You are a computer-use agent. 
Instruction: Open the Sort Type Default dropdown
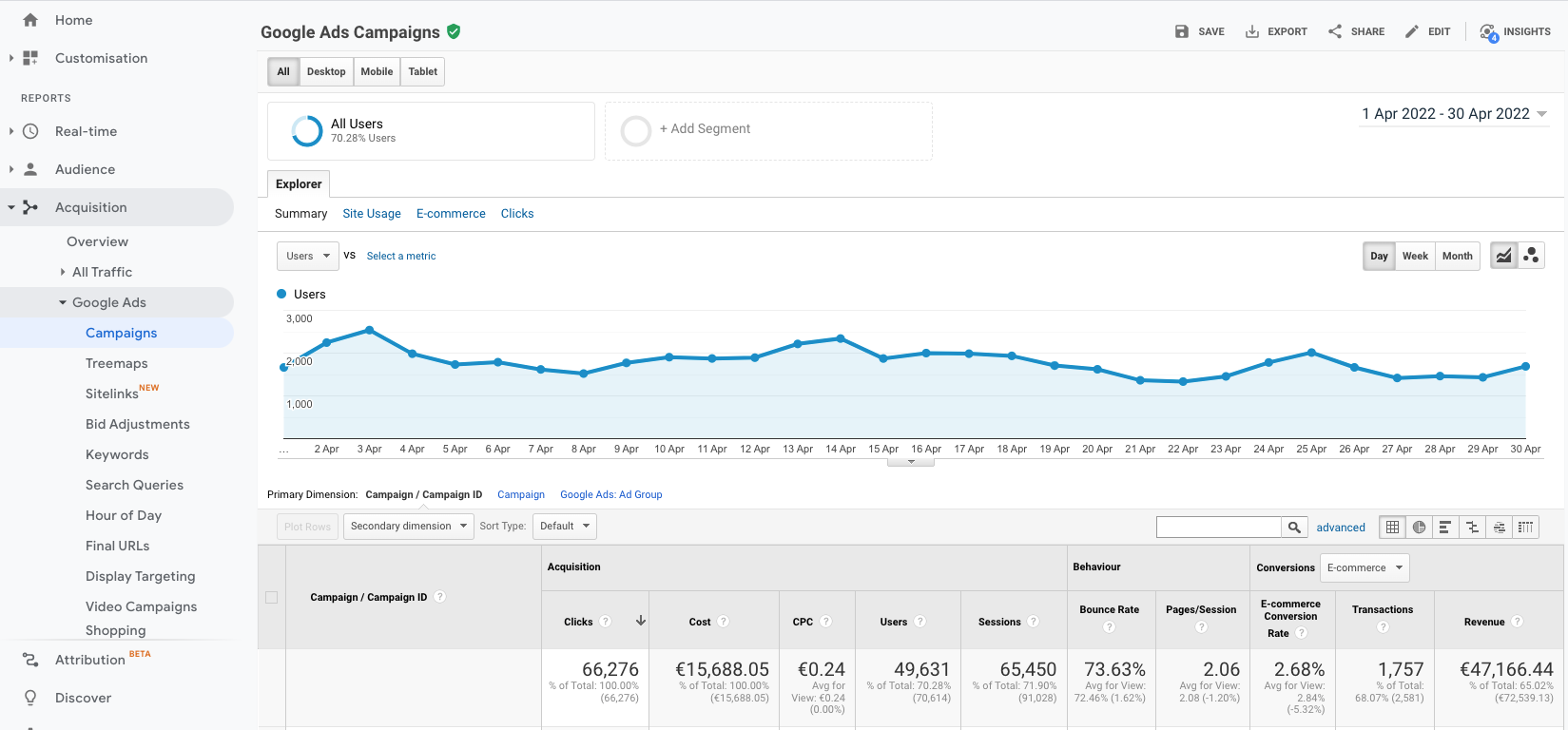[x=565, y=526]
